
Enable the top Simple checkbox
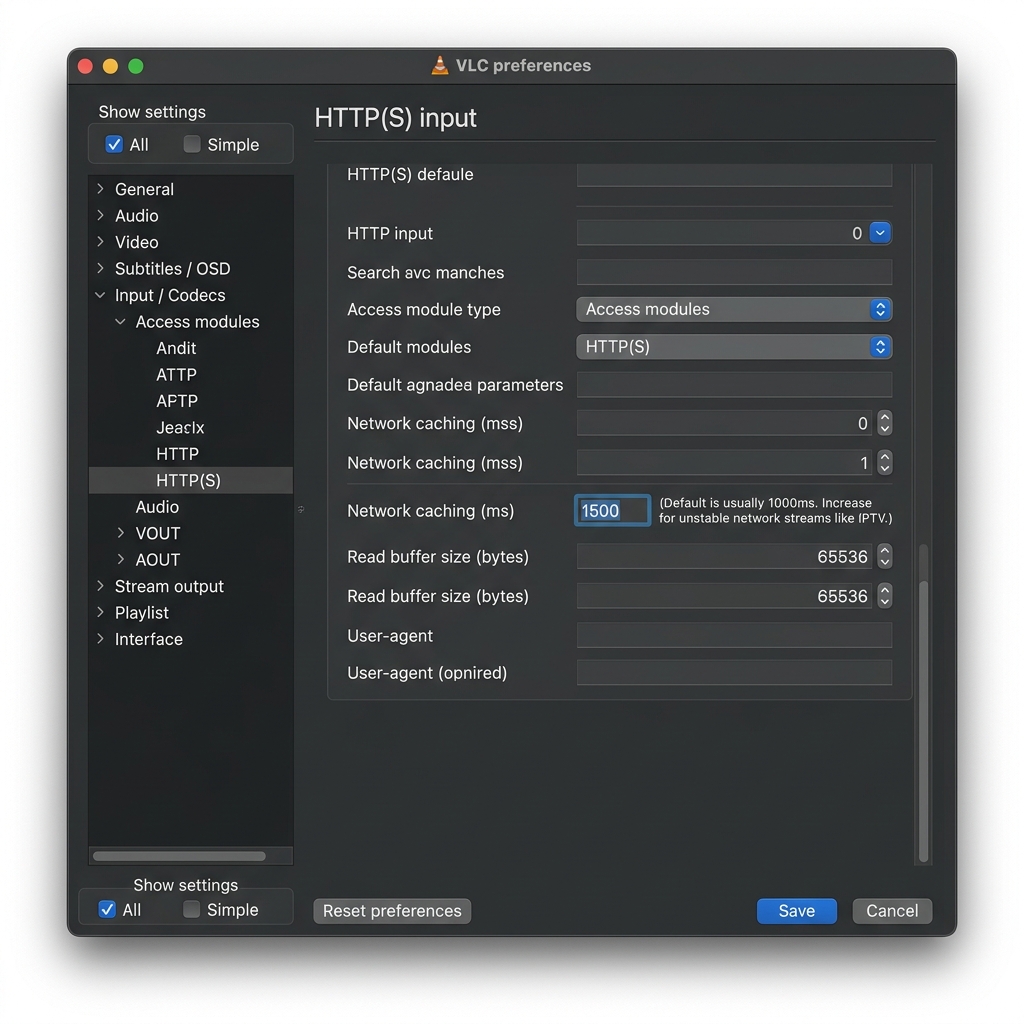[x=192, y=144]
